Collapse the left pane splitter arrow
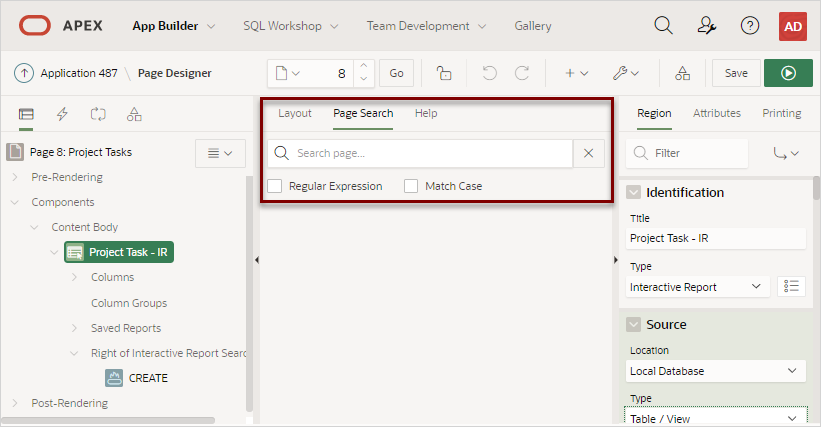This screenshot has width=821, height=427. tap(257, 260)
